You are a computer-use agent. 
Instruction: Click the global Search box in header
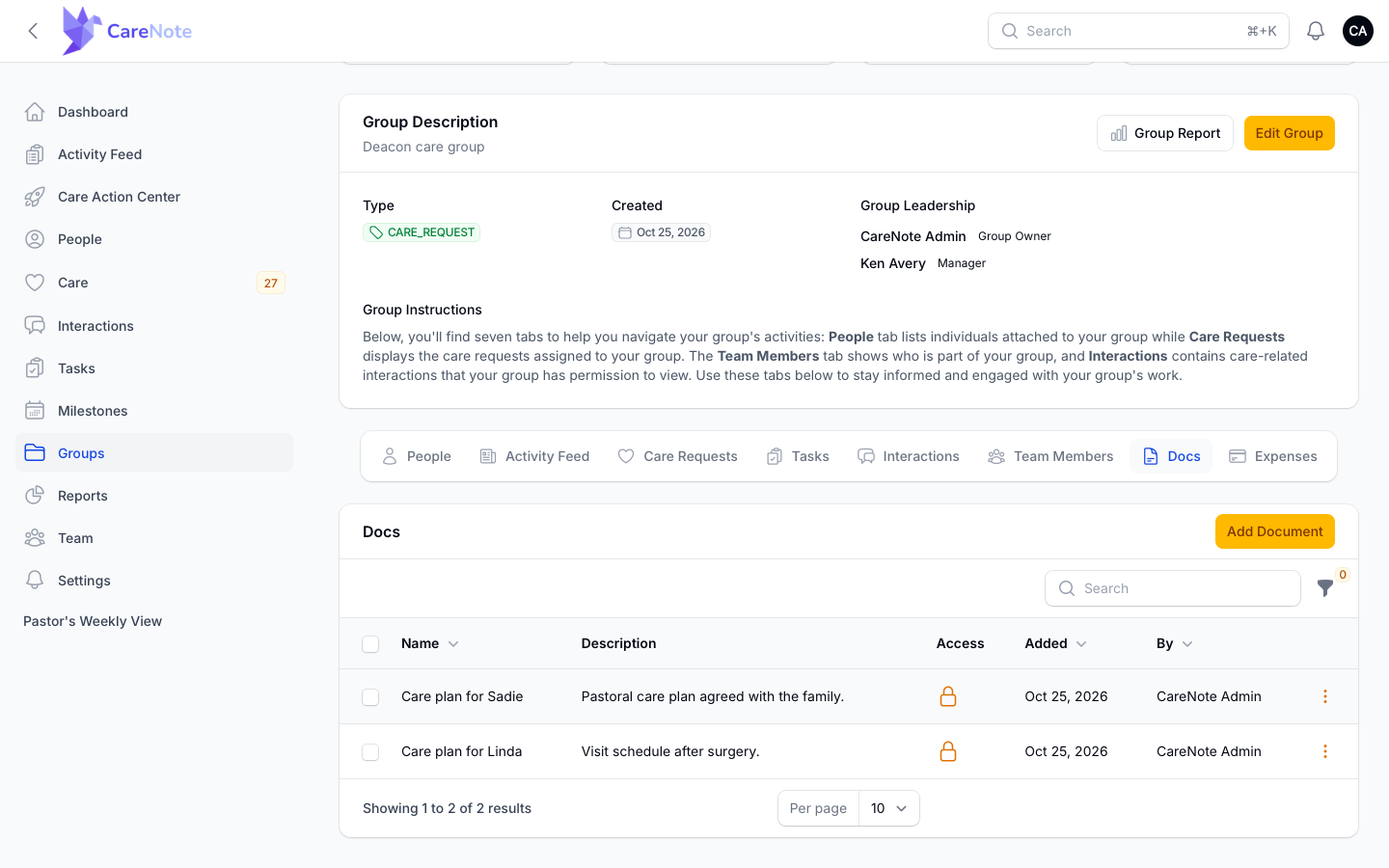click(1138, 31)
